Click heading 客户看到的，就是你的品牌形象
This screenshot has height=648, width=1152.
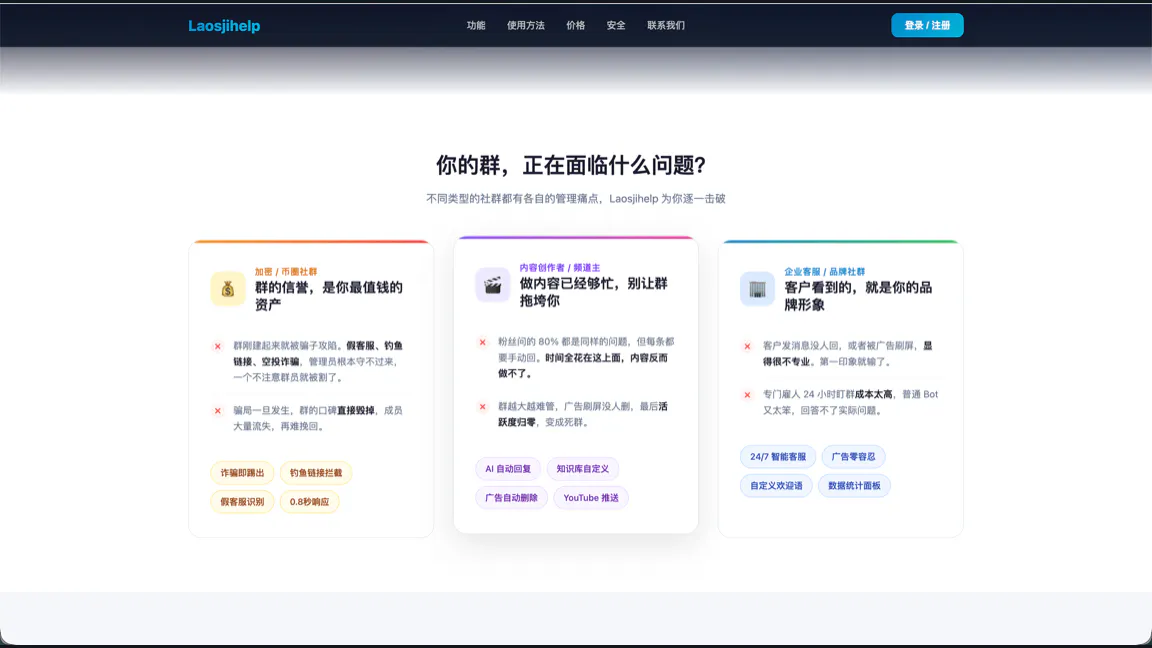[858, 296]
